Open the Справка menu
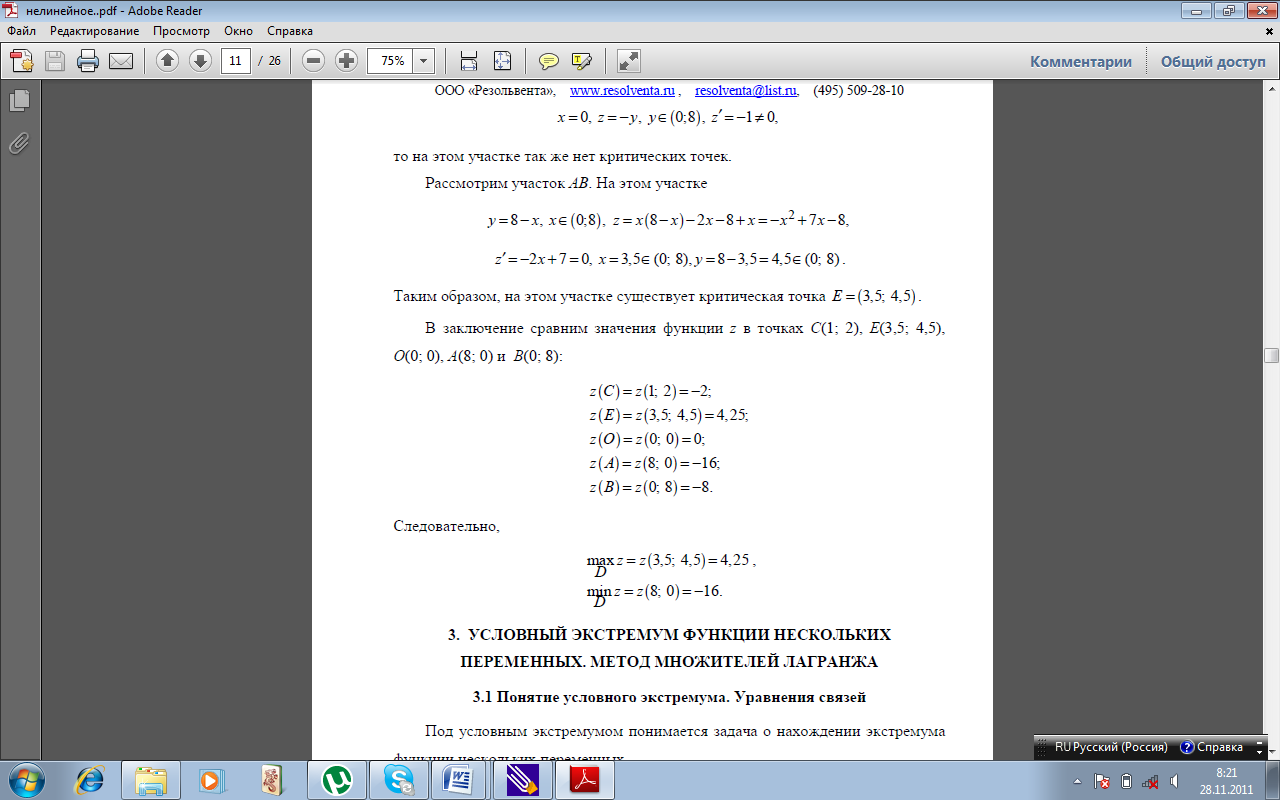Viewport: 1280px width, 800px height. pos(290,31)
